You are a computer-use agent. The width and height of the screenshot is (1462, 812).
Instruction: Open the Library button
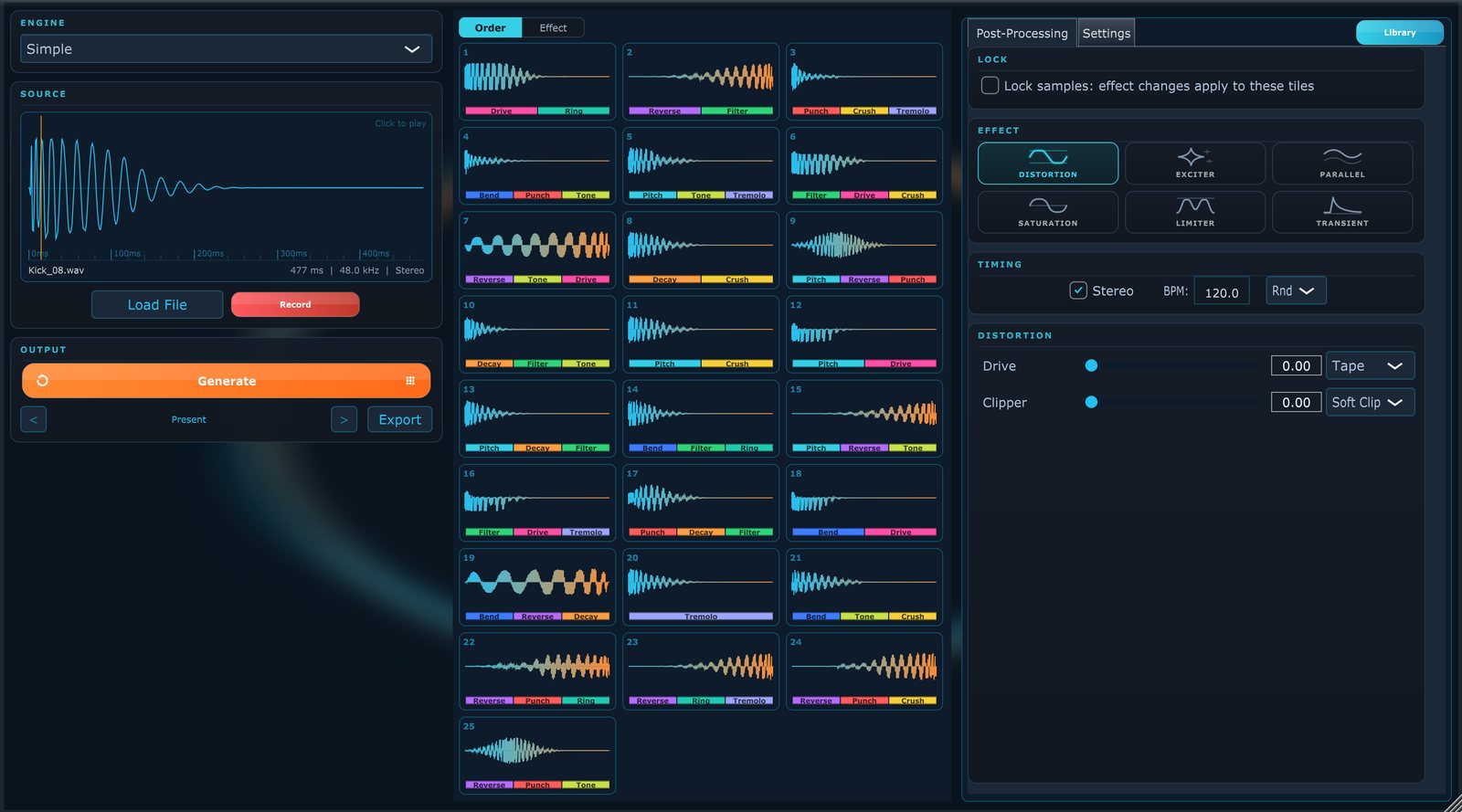tap(1399, 32)
